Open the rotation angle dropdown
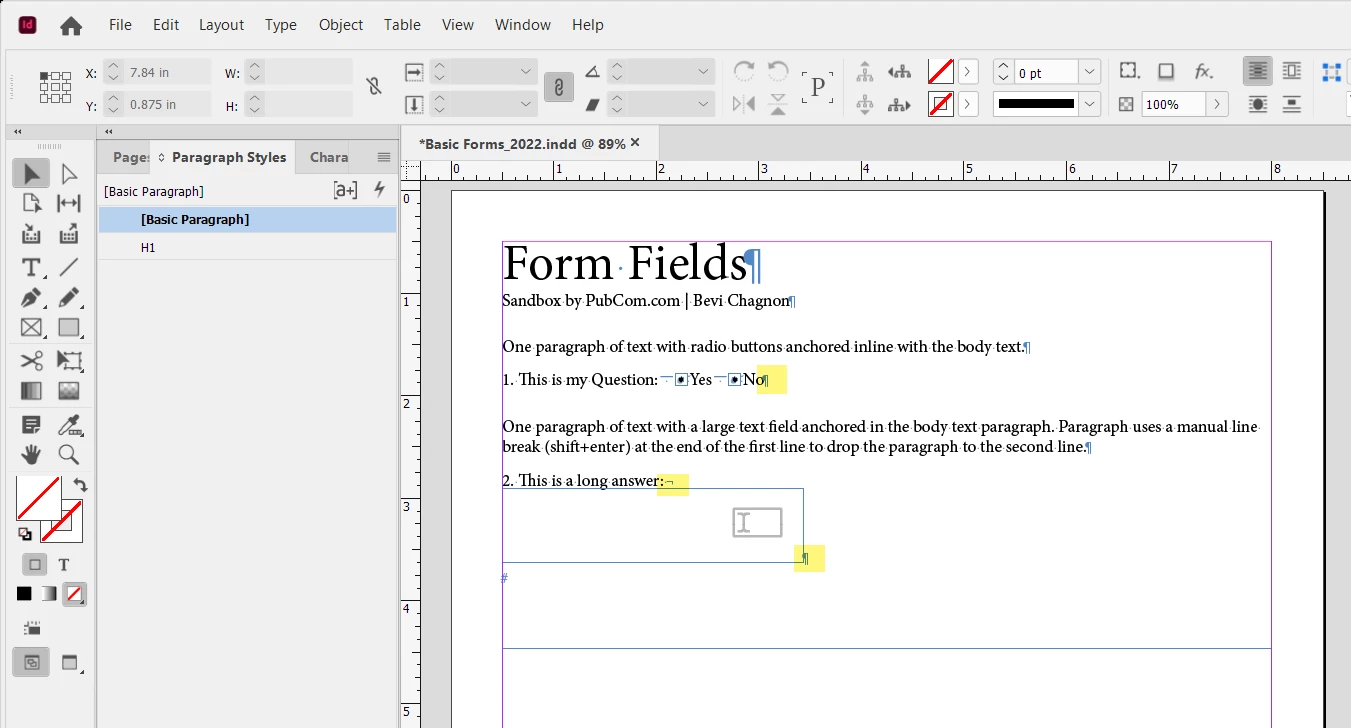The image size is (1351, 728). click(705, 72)
